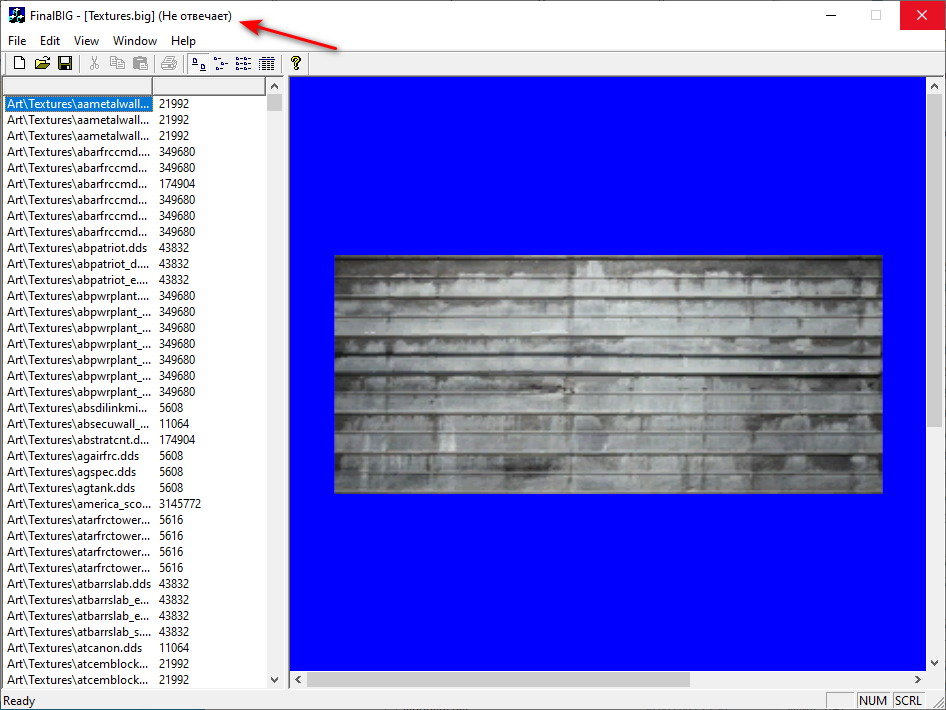Click the SCRL status bar indicator
The image size is (946, 710).
coord(908,700)
